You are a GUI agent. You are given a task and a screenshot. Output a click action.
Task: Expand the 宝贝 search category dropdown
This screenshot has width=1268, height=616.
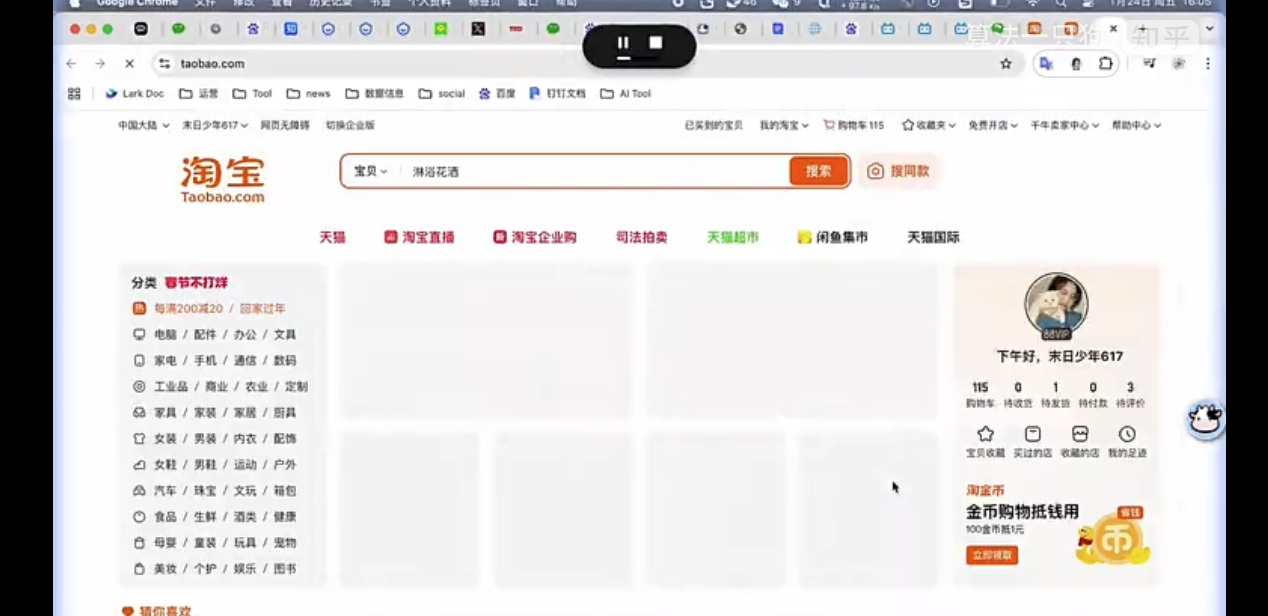[368, 171]
